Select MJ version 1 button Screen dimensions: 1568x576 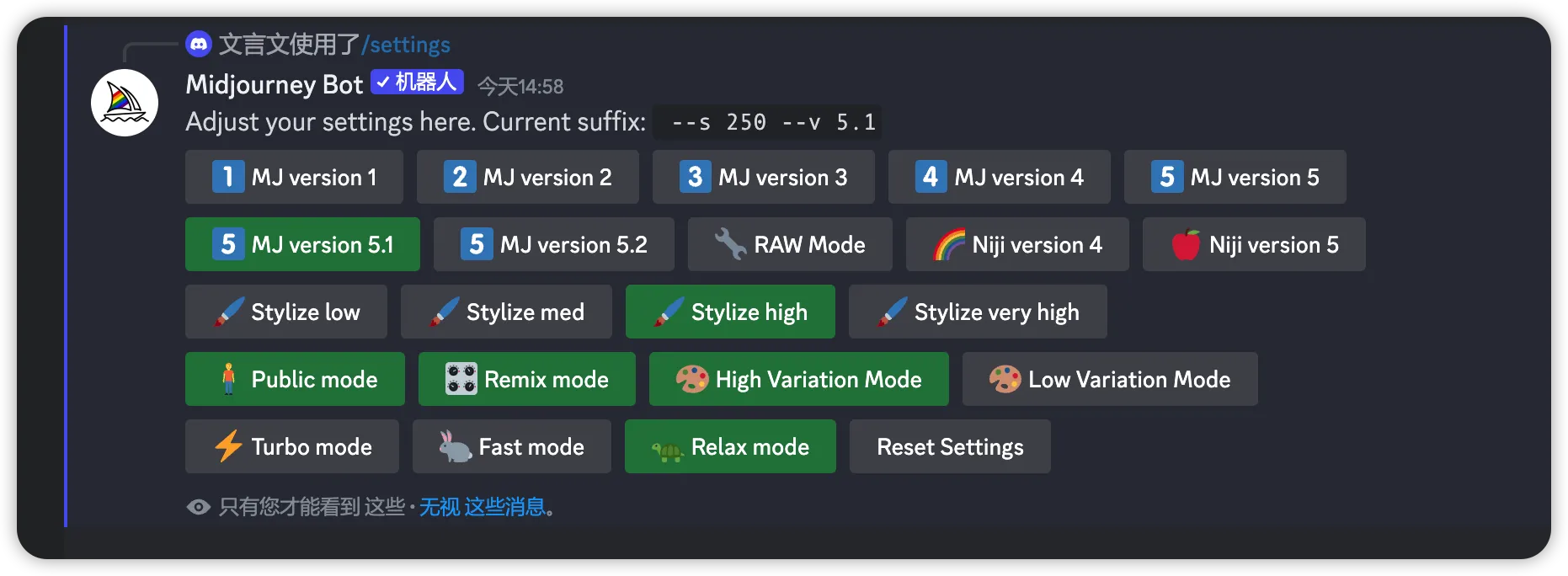click(294, 177)
